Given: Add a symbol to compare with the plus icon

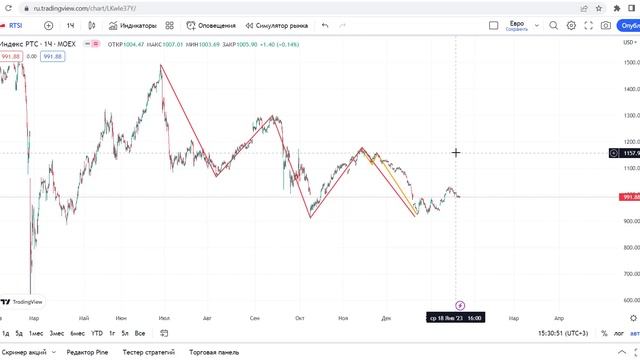Looking at the screenshot, I should coord(49,26).
